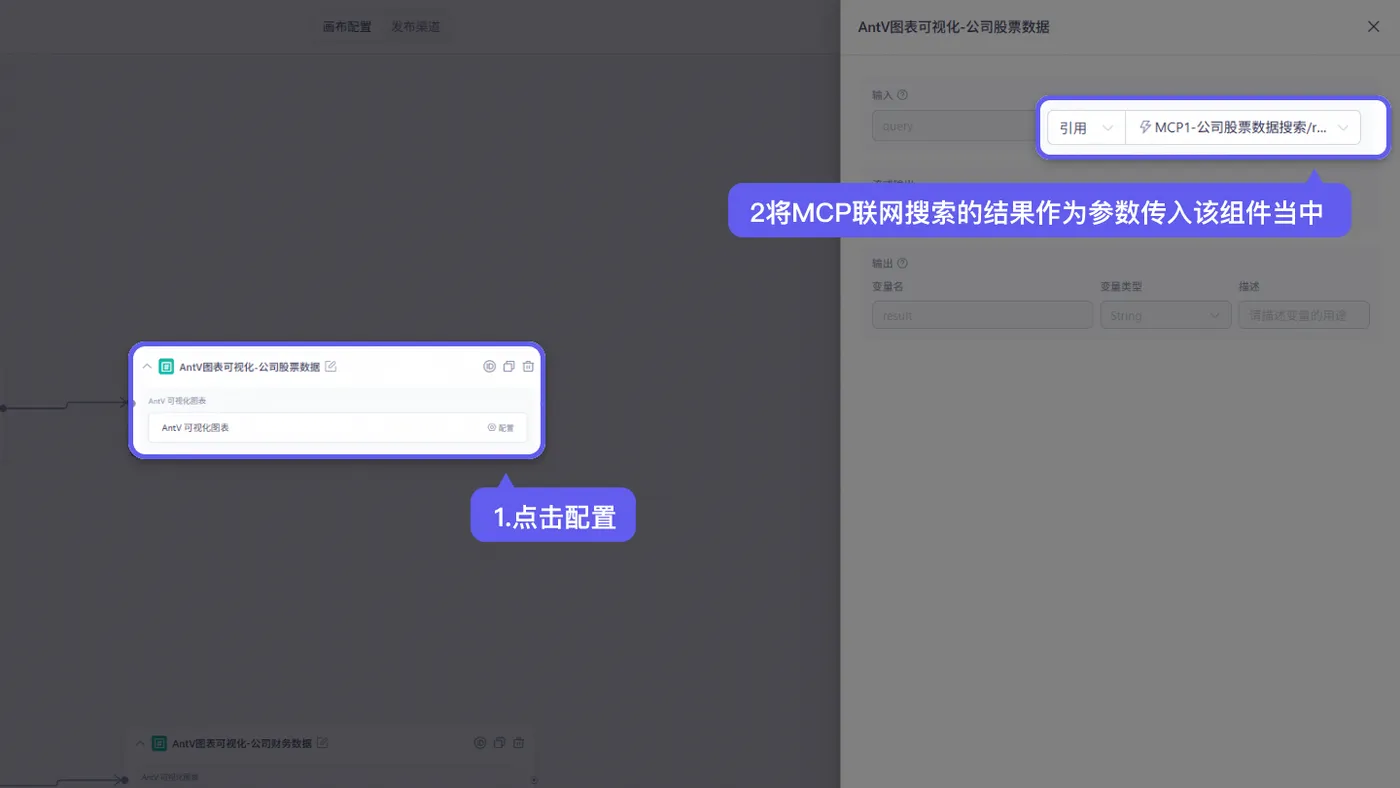Delete the 公司财务数据 node
1400x788 pixels.
(519, 743)
